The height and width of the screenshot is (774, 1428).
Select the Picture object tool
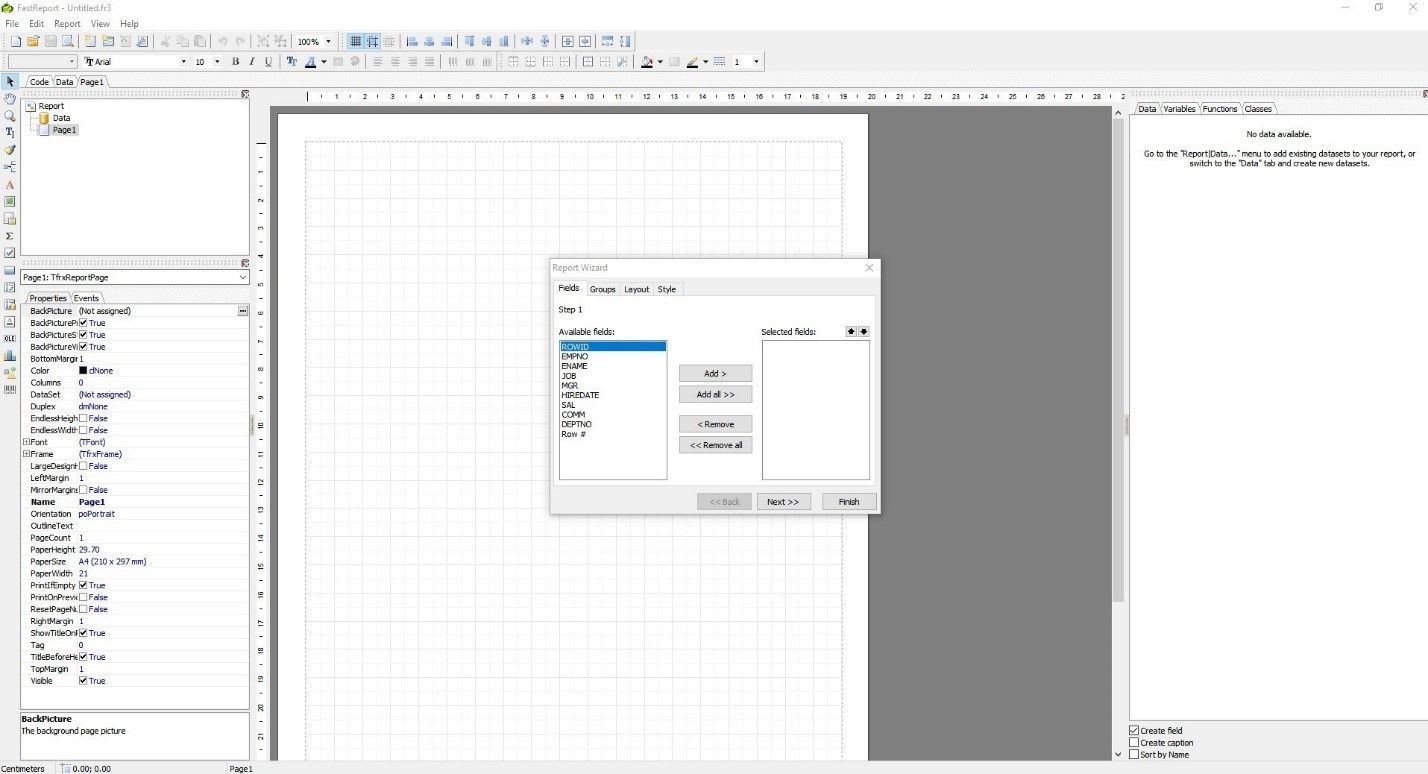10,201
